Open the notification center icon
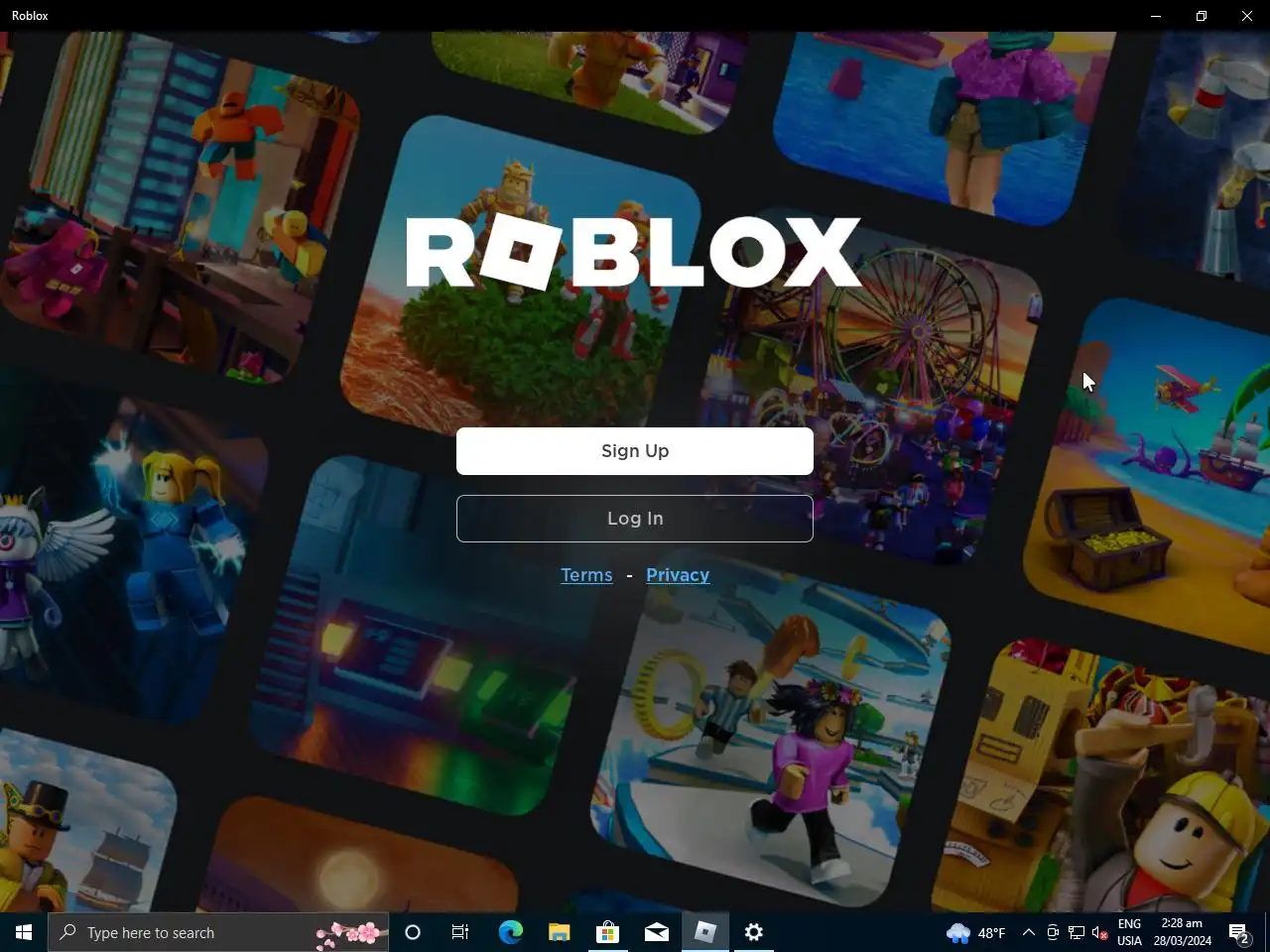Screen dimensions: 1270x952 coord(1239,932)
